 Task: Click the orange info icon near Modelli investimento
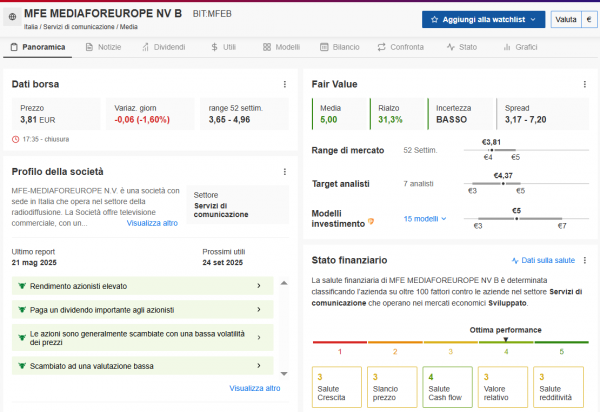click(370, 221)
